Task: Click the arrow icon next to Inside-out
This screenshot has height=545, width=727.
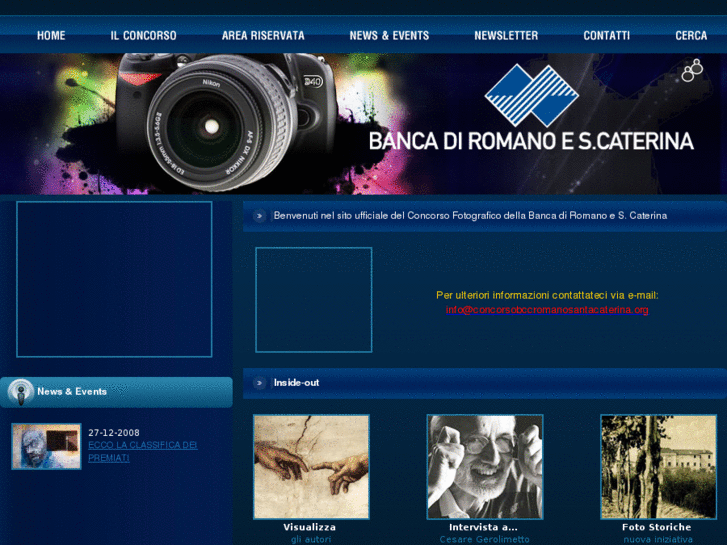Action: tap(260, 383)
